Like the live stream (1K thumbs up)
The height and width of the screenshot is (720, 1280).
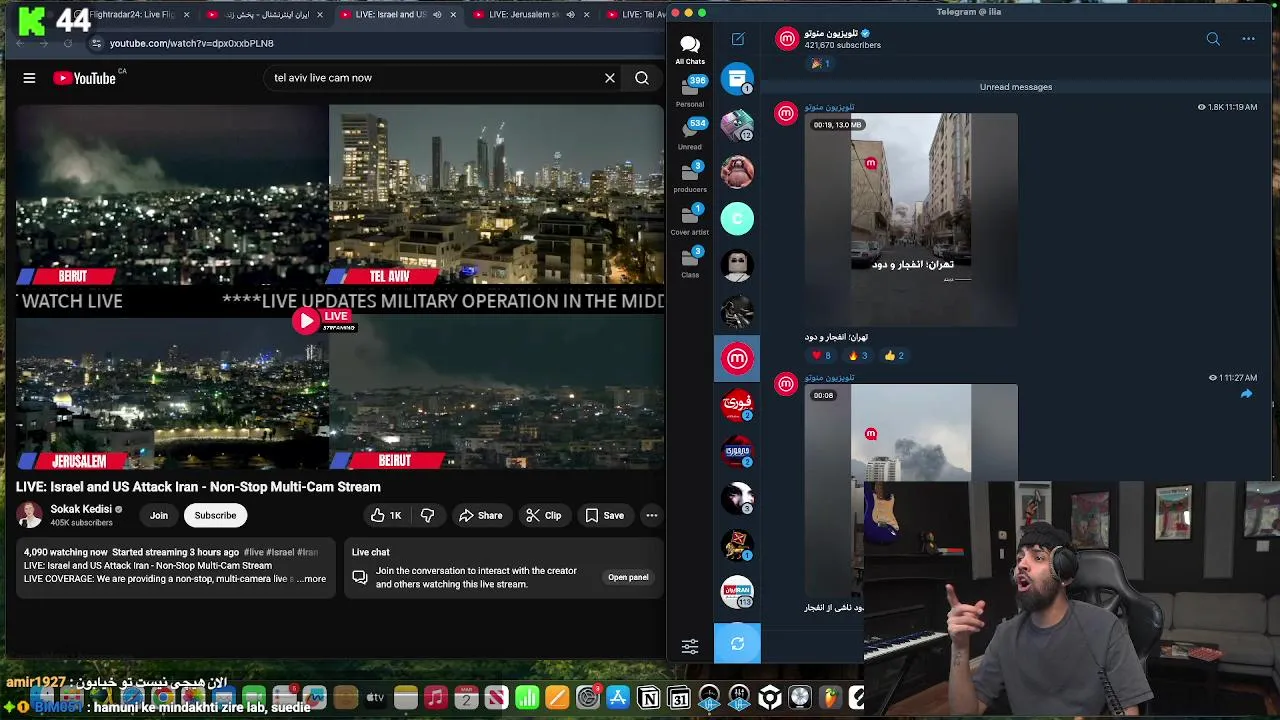tap(386, 516)
